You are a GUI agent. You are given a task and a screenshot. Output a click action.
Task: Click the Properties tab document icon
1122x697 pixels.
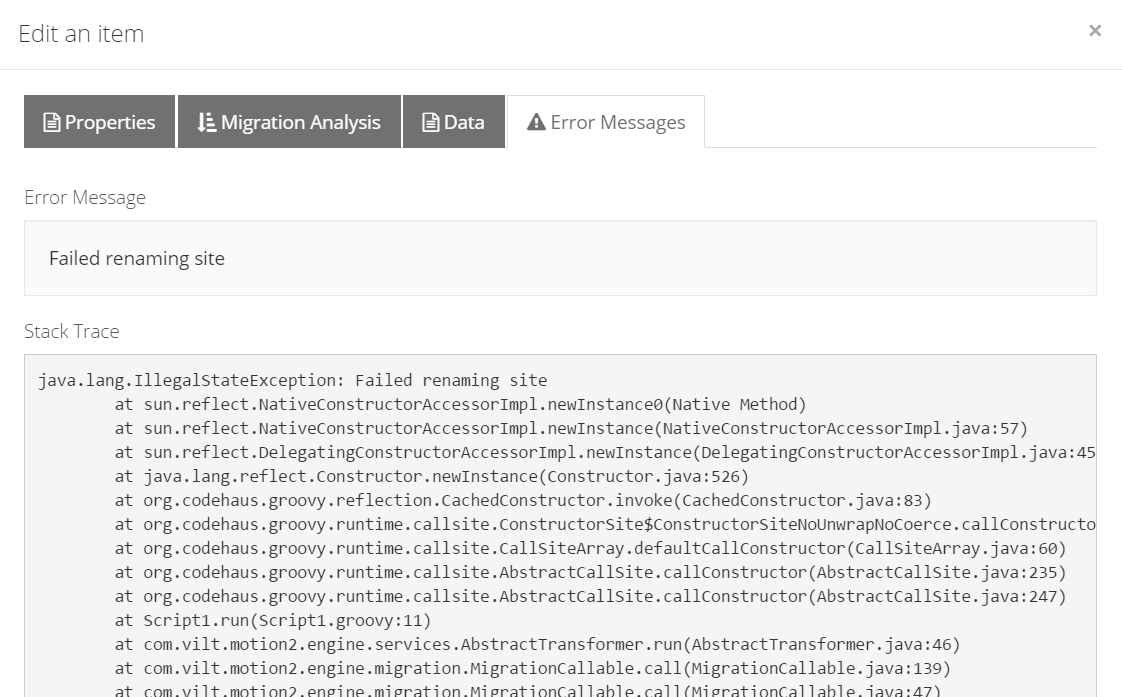click(x=52, y=122)
